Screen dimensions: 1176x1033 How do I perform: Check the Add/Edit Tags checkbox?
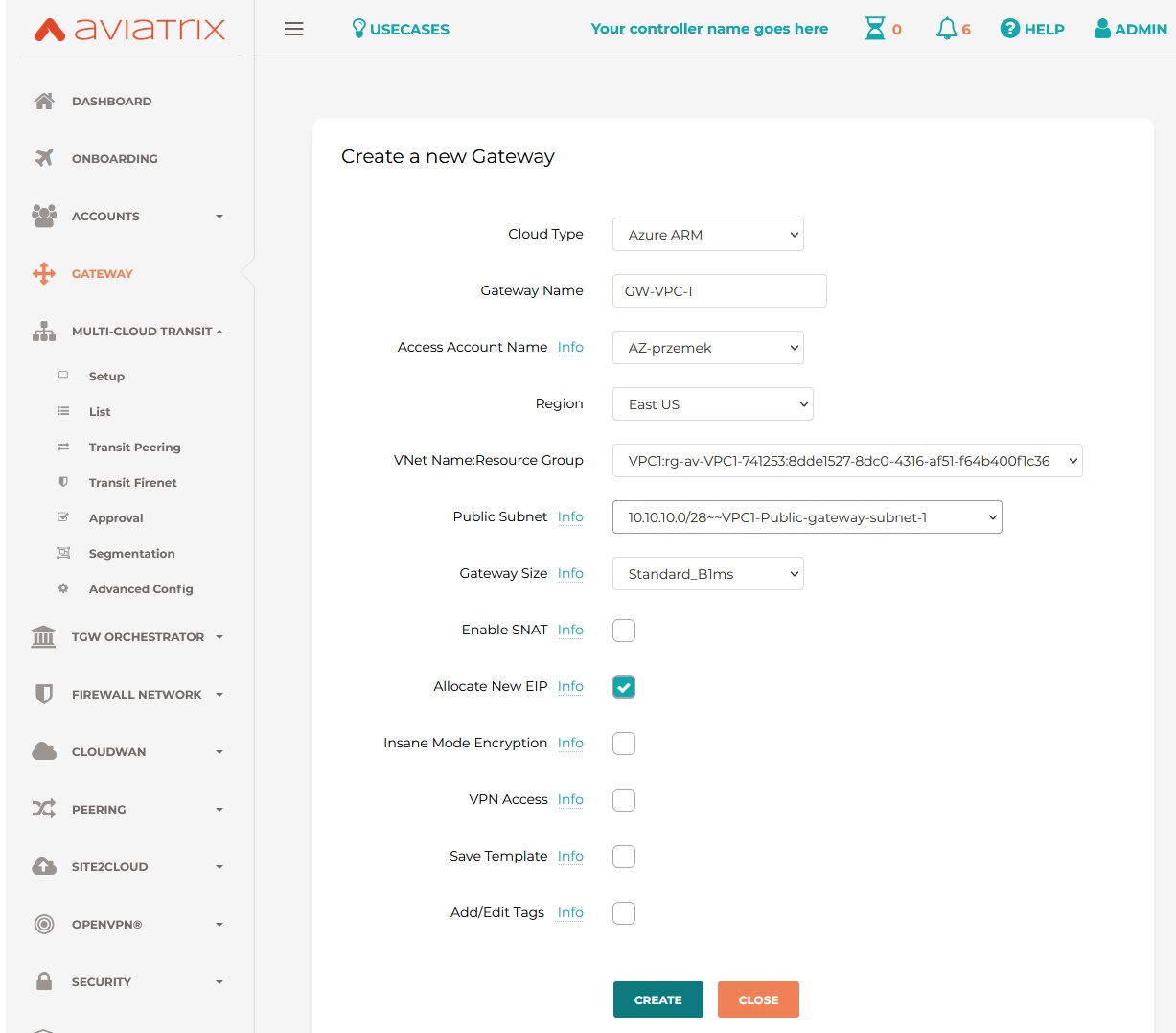[624, 913]
